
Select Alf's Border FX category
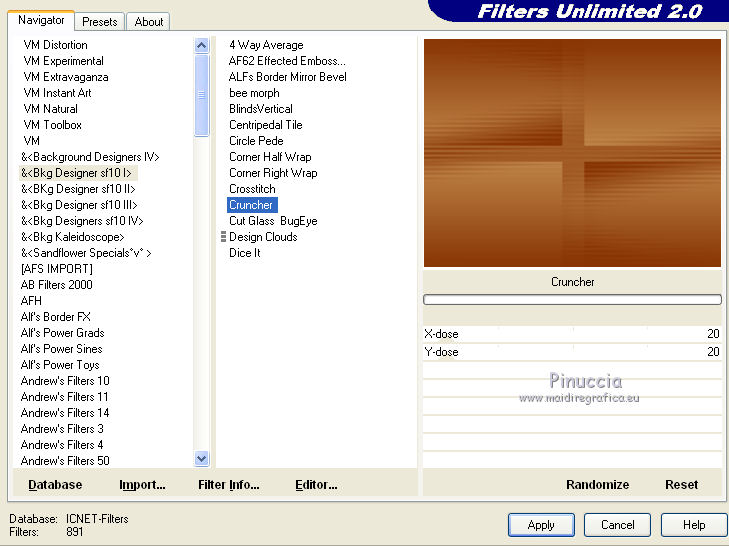tap(55, 317)
